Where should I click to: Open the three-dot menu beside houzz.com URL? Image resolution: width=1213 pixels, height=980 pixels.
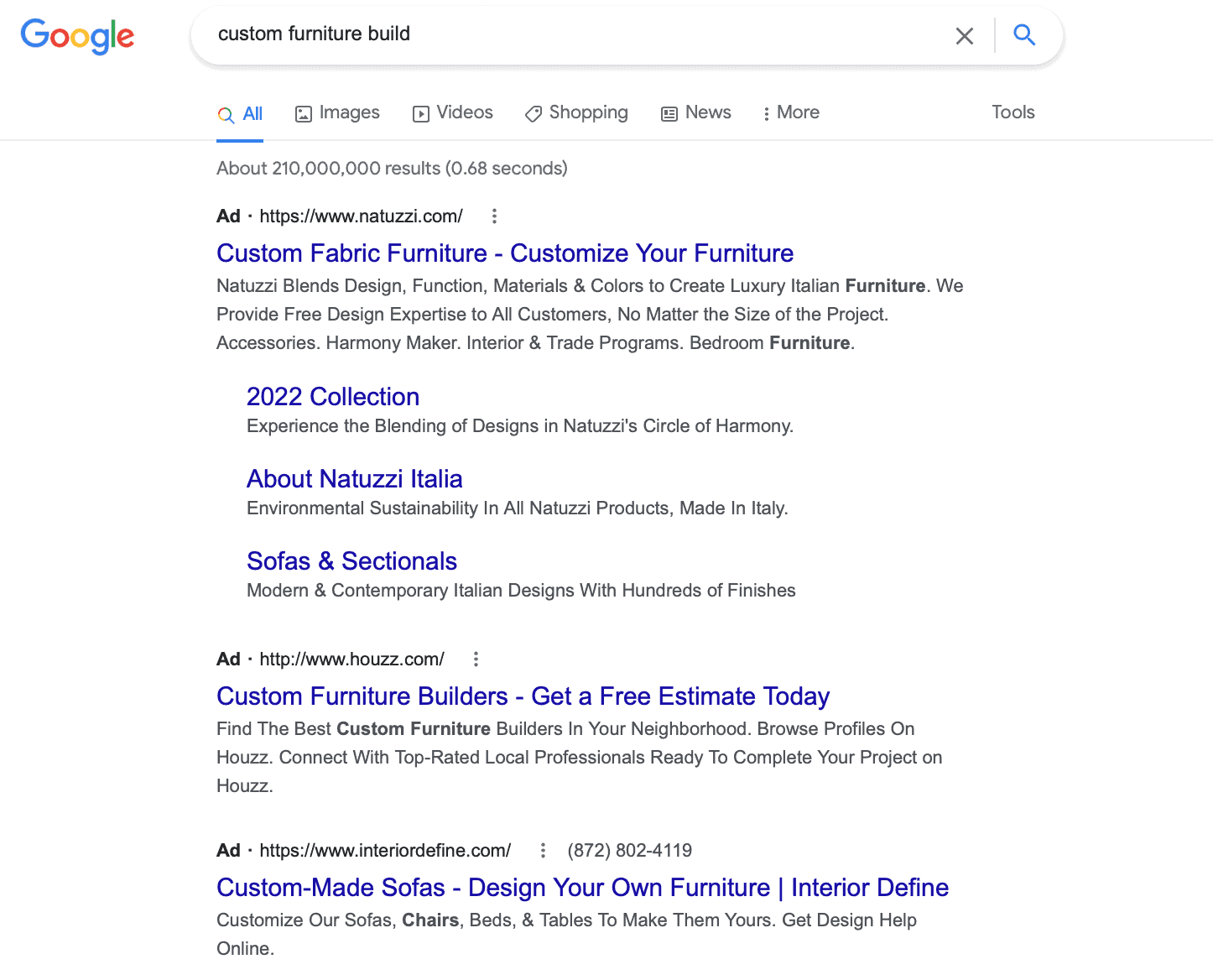pos(476,659)
